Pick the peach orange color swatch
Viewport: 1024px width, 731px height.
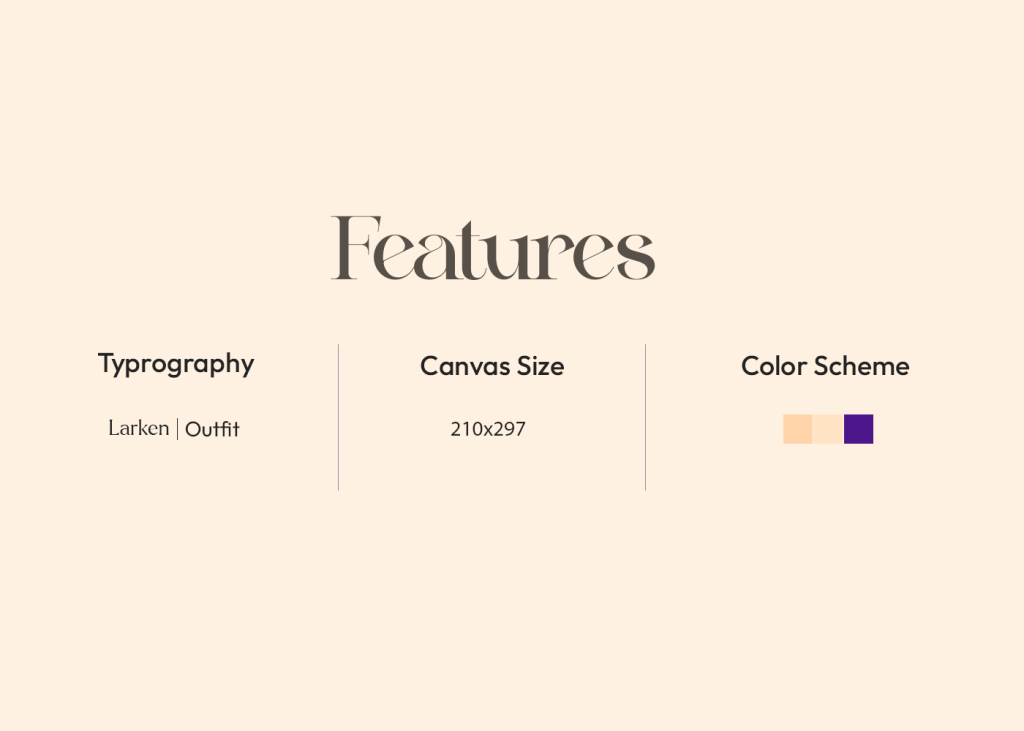(x=798, y=429)
